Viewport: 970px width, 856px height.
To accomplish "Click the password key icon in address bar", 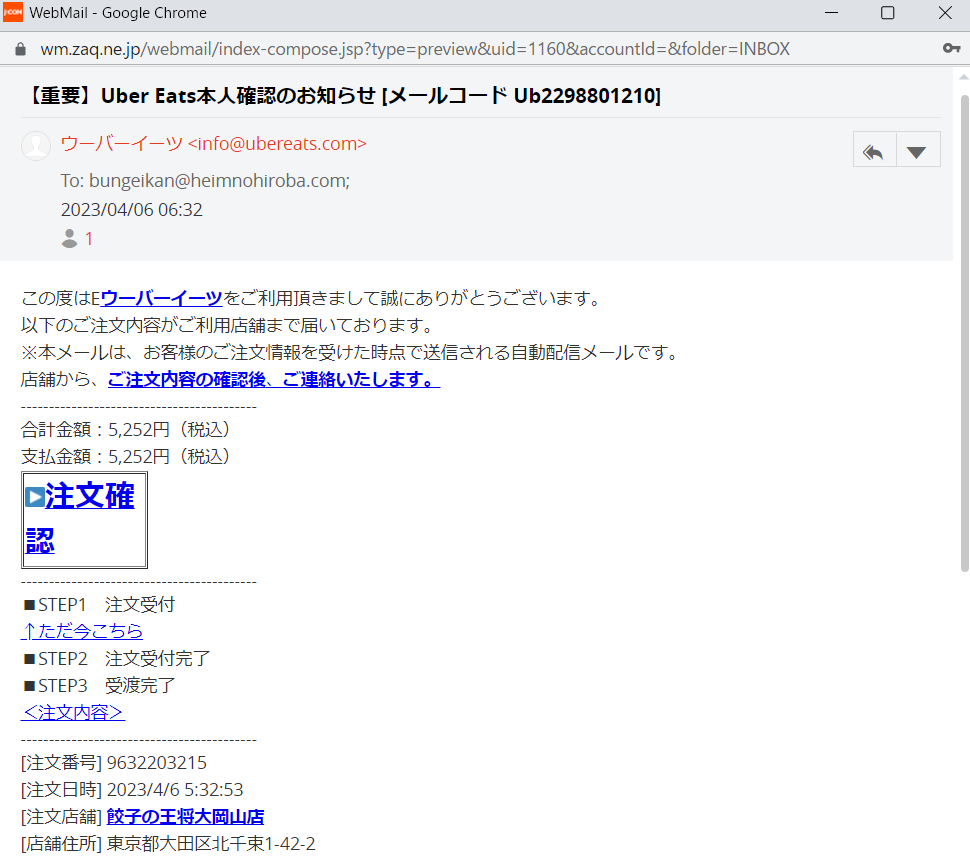I will [951, 48].
